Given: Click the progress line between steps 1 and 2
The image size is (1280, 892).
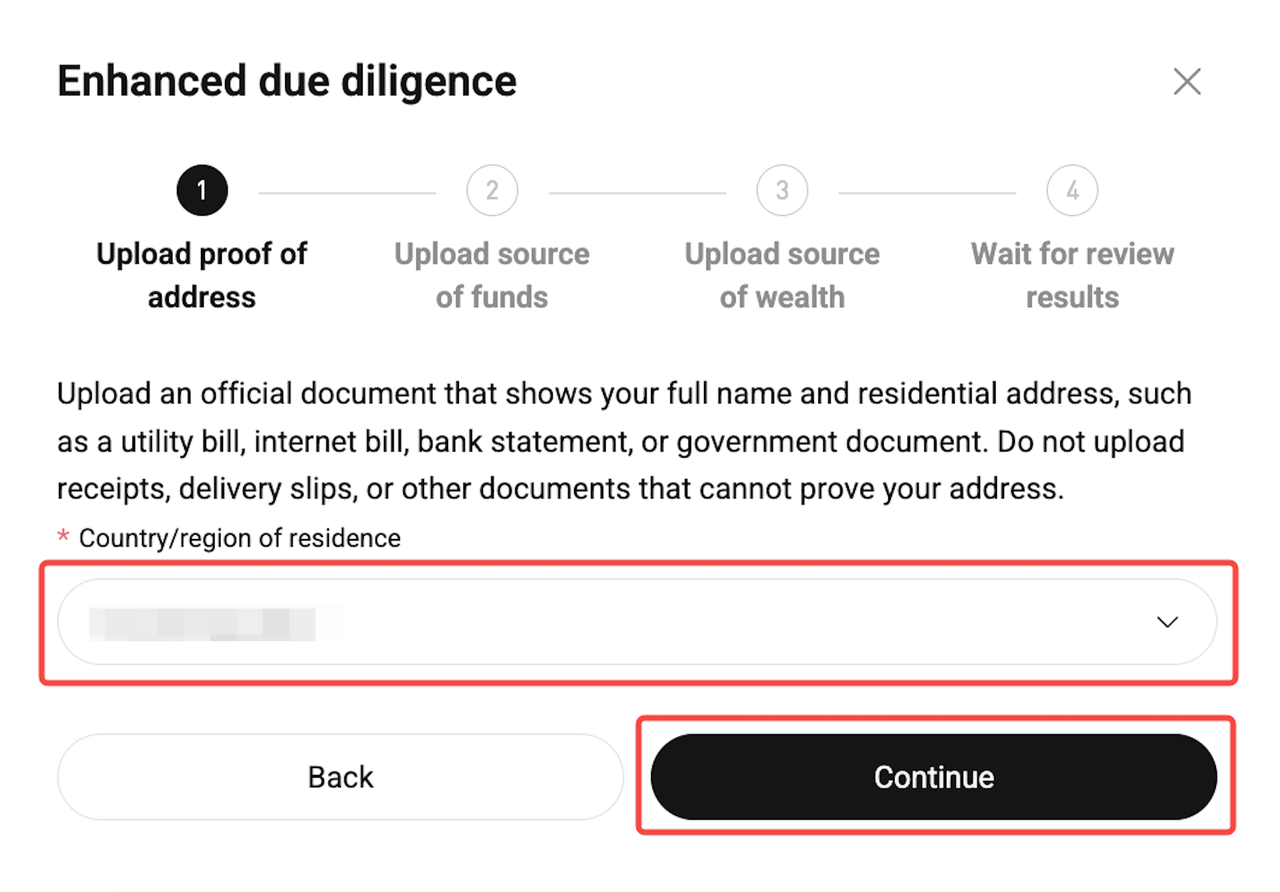Looking at the screenshot, I should [x=347, y=190].
